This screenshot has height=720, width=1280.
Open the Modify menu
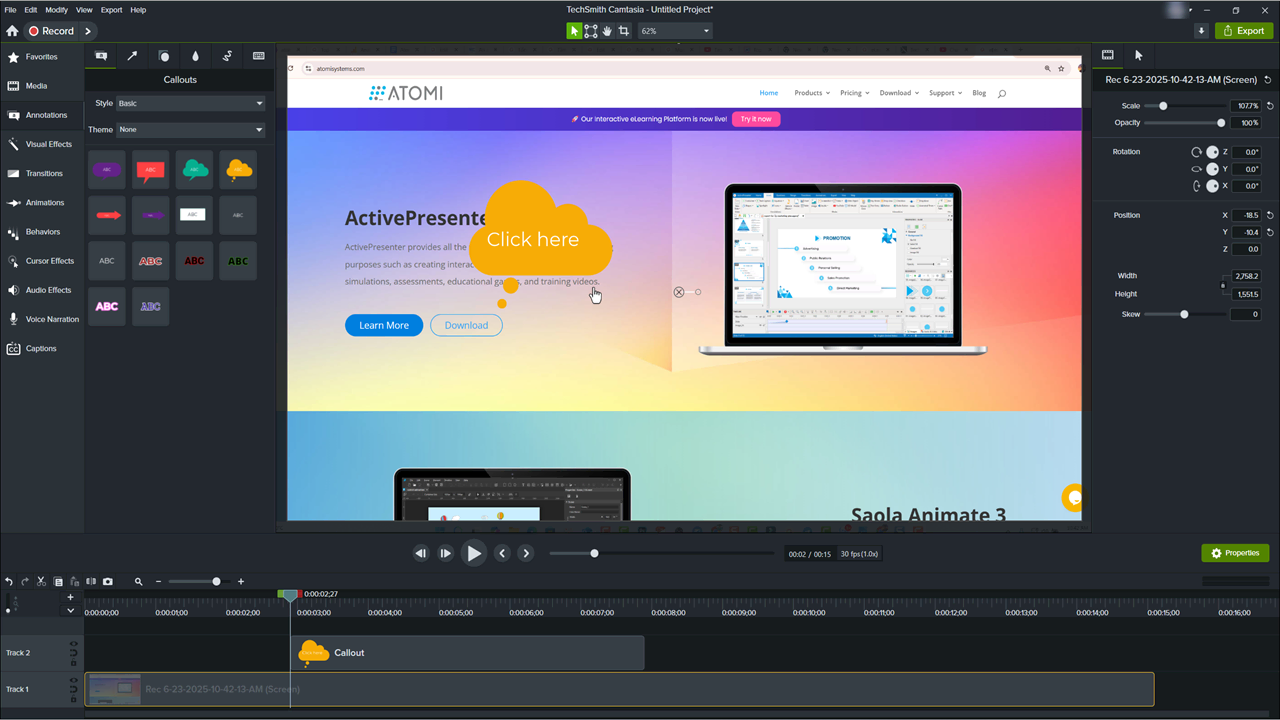coord(56,10)
